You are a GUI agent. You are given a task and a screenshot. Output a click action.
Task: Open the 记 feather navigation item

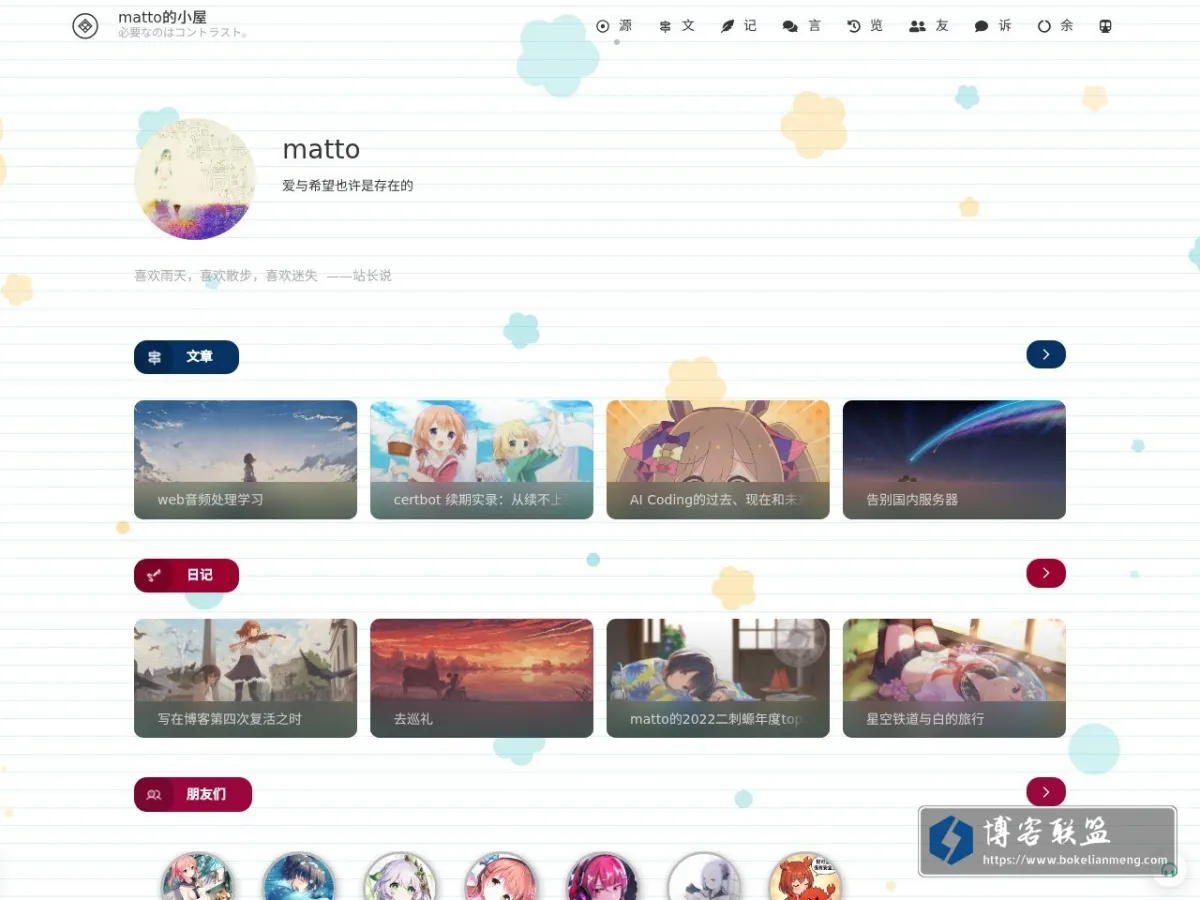click(x=739, y=26)
